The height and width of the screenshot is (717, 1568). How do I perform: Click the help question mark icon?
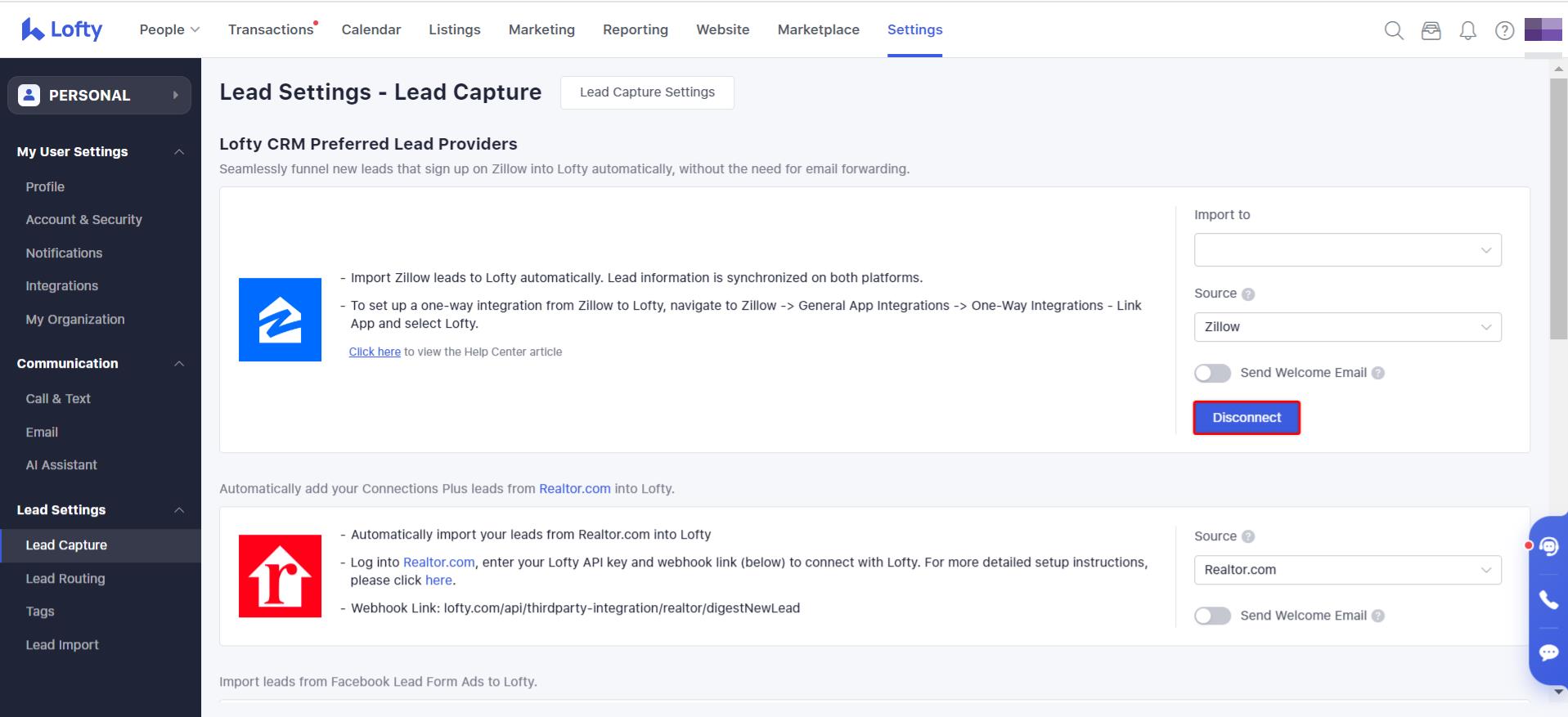[x=1504, y=30]
